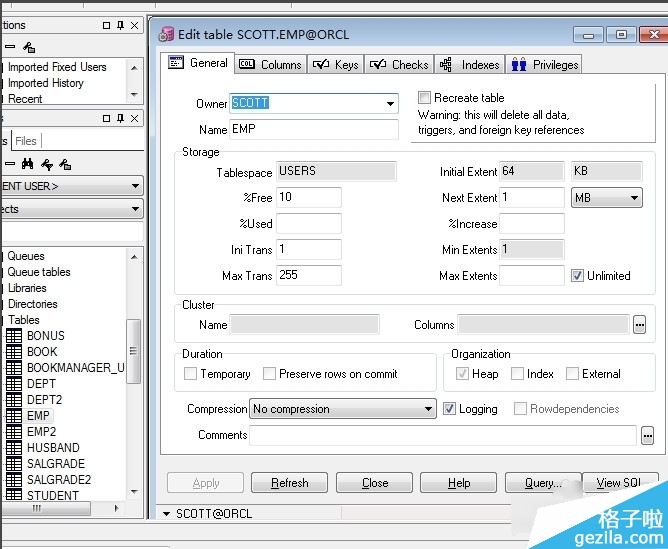
Task: Open the Libraries folder
Action: click(x=27, y=288)
